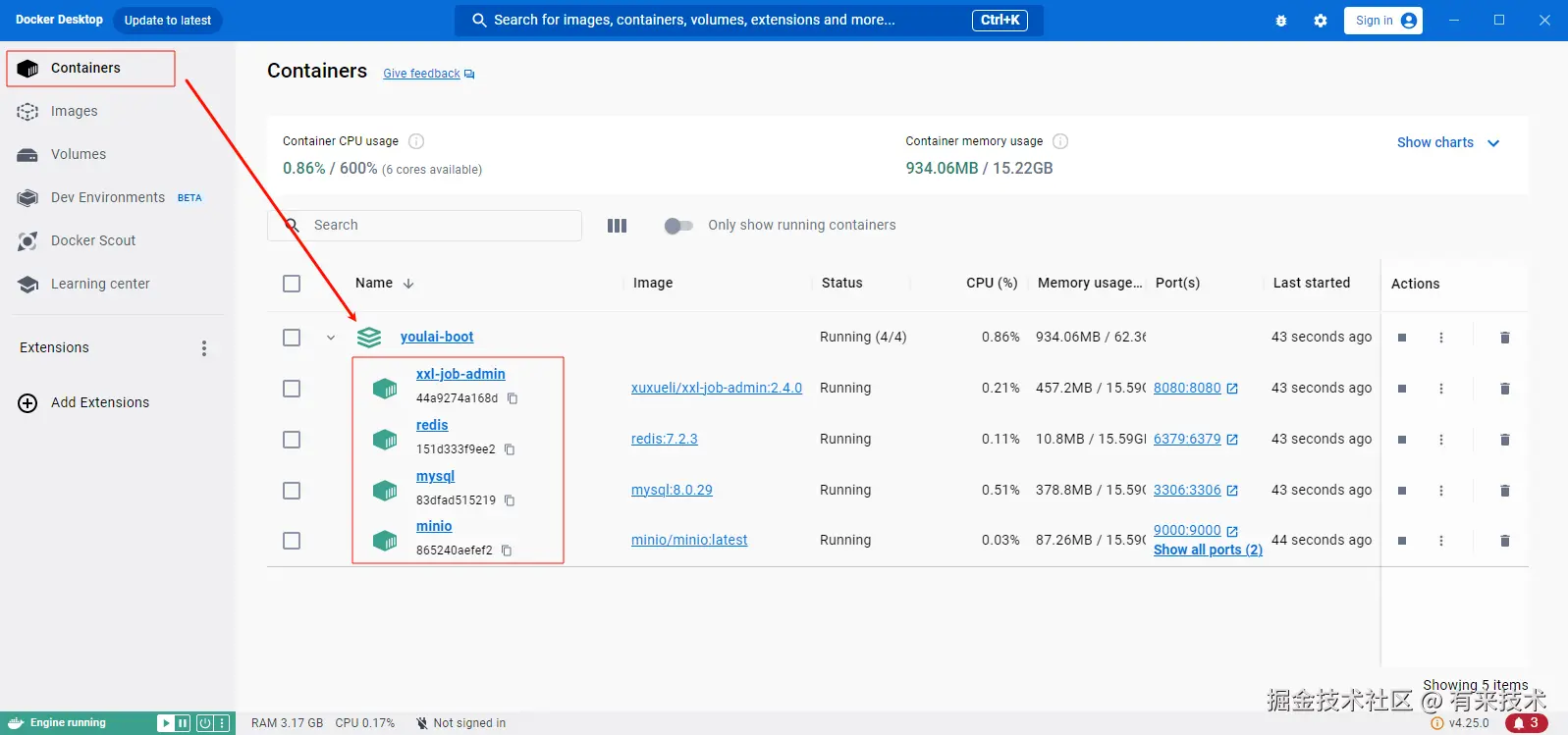
Task: Stop the redis container
Action: (1402, 440)
